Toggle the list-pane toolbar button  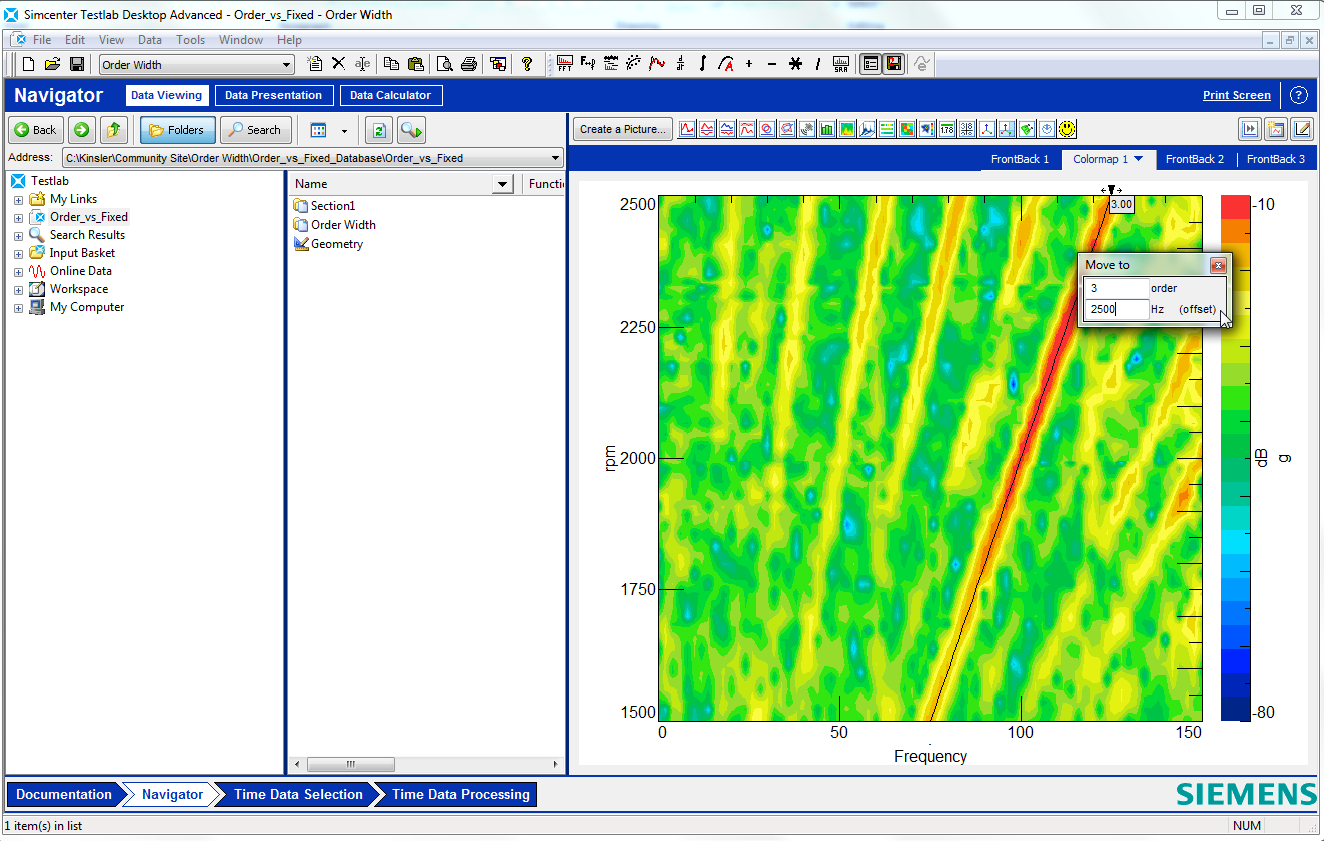point(871,63)
